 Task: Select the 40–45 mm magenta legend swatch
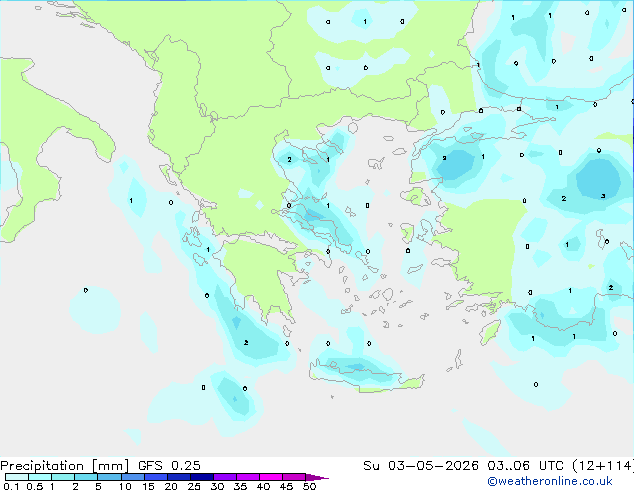(x=271, y=477)
